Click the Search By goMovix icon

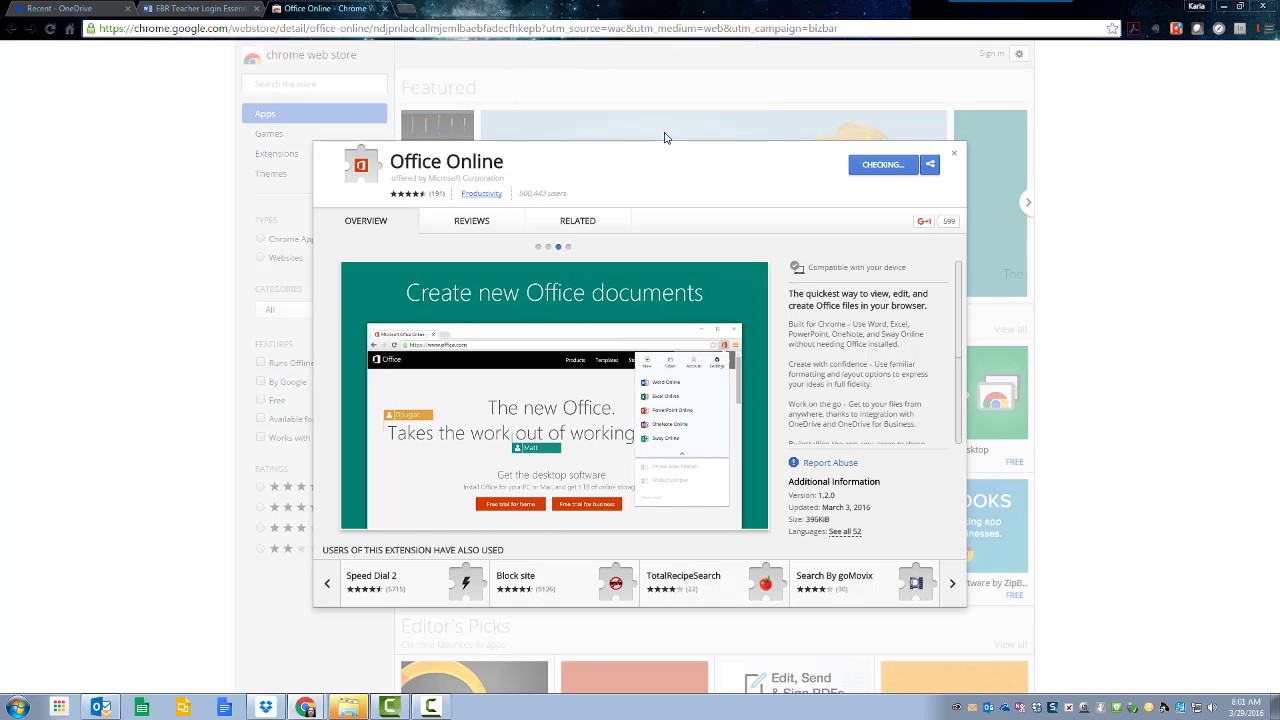tap(916, 583)
